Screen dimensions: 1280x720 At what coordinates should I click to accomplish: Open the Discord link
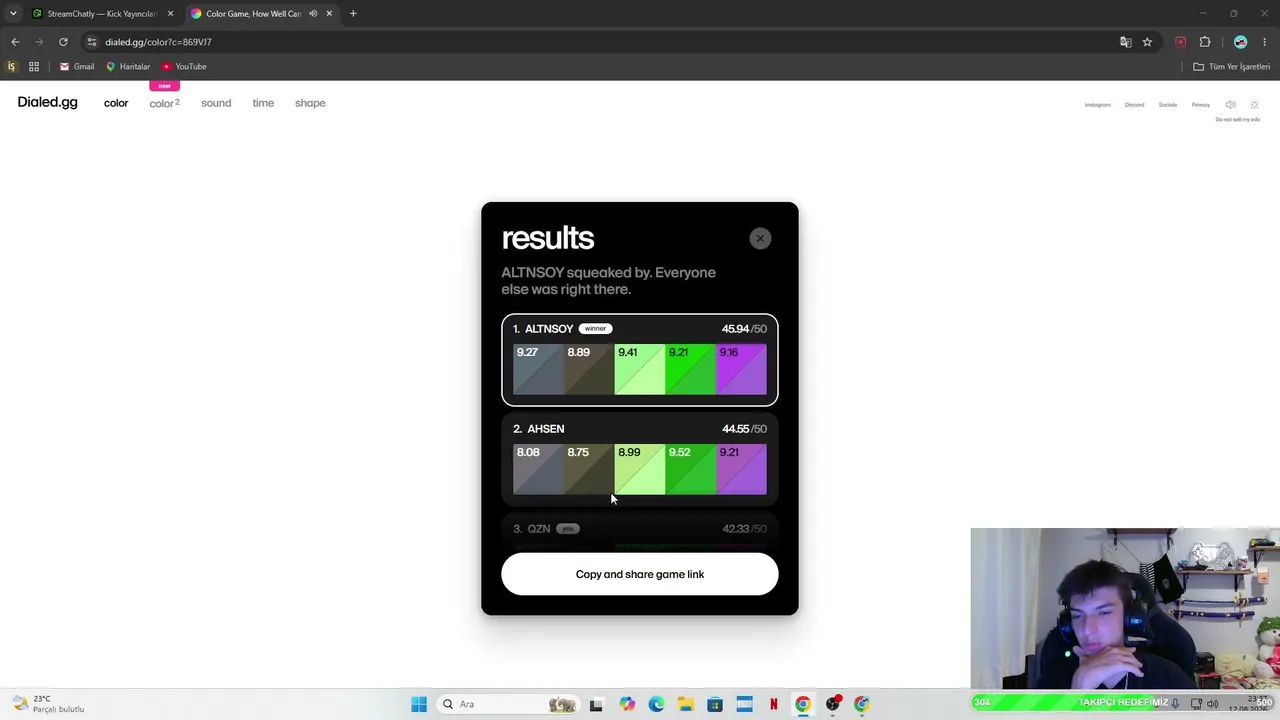pyautogui.click(x=1134, y=105)
